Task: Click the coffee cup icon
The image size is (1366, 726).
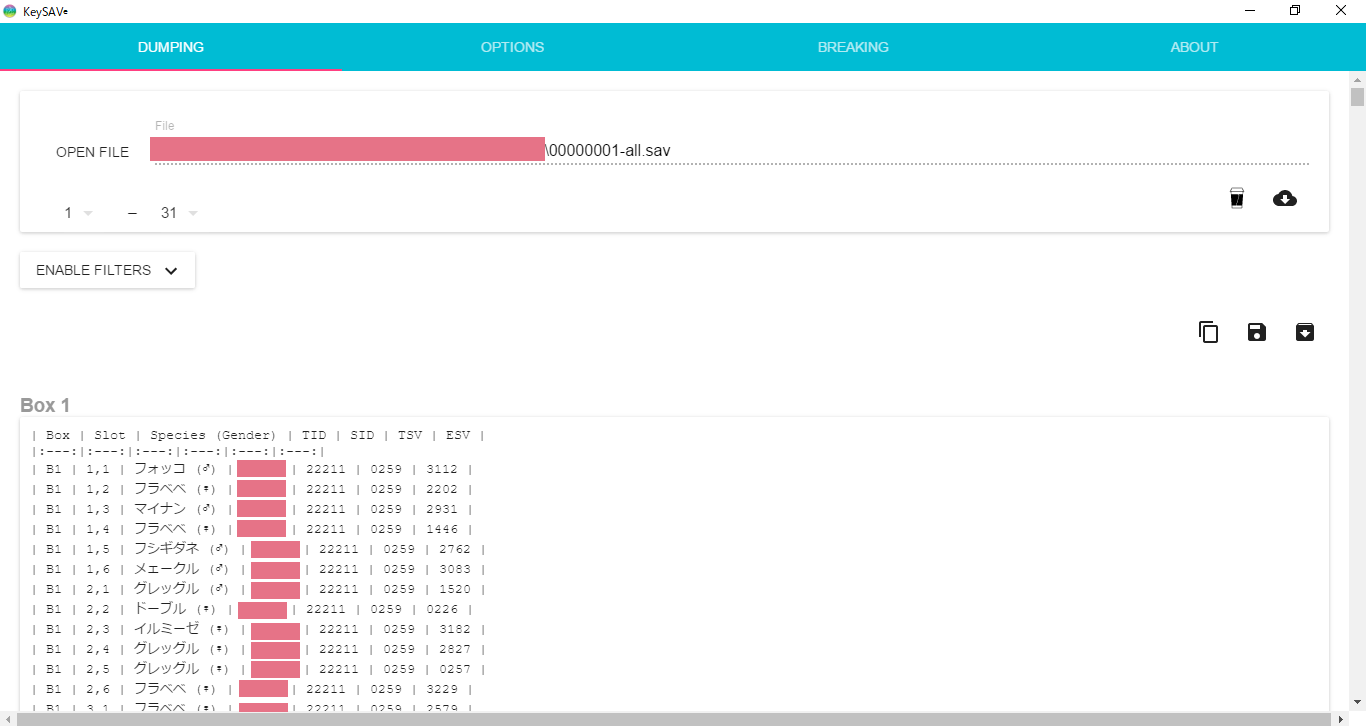Action: (x=1237, y=198)
